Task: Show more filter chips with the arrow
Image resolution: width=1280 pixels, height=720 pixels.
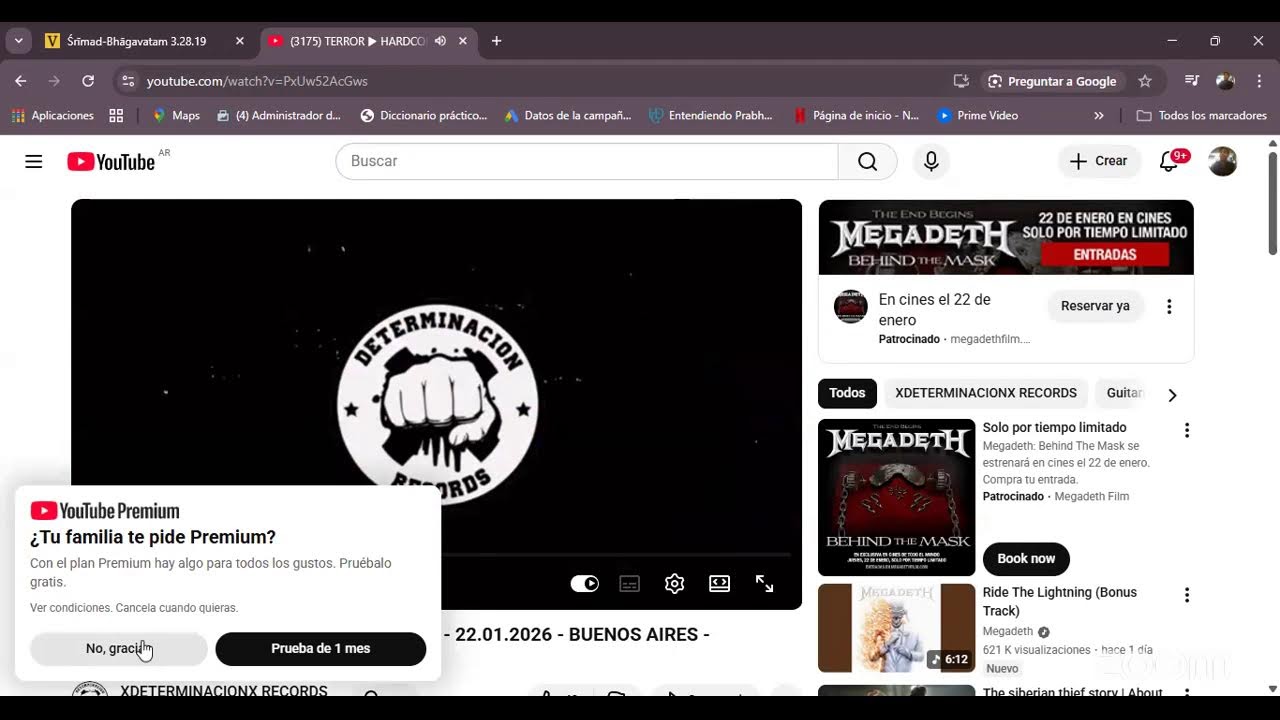Action: (1172, 395)
